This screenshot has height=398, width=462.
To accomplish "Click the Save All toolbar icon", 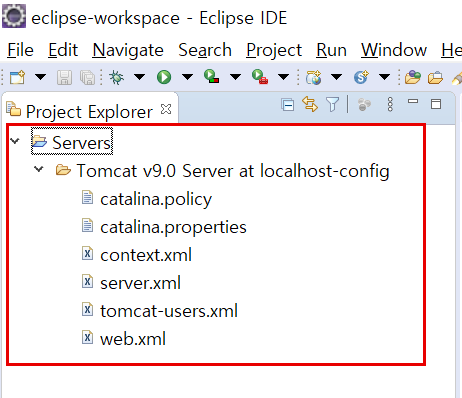I will [x=87, y=77].
